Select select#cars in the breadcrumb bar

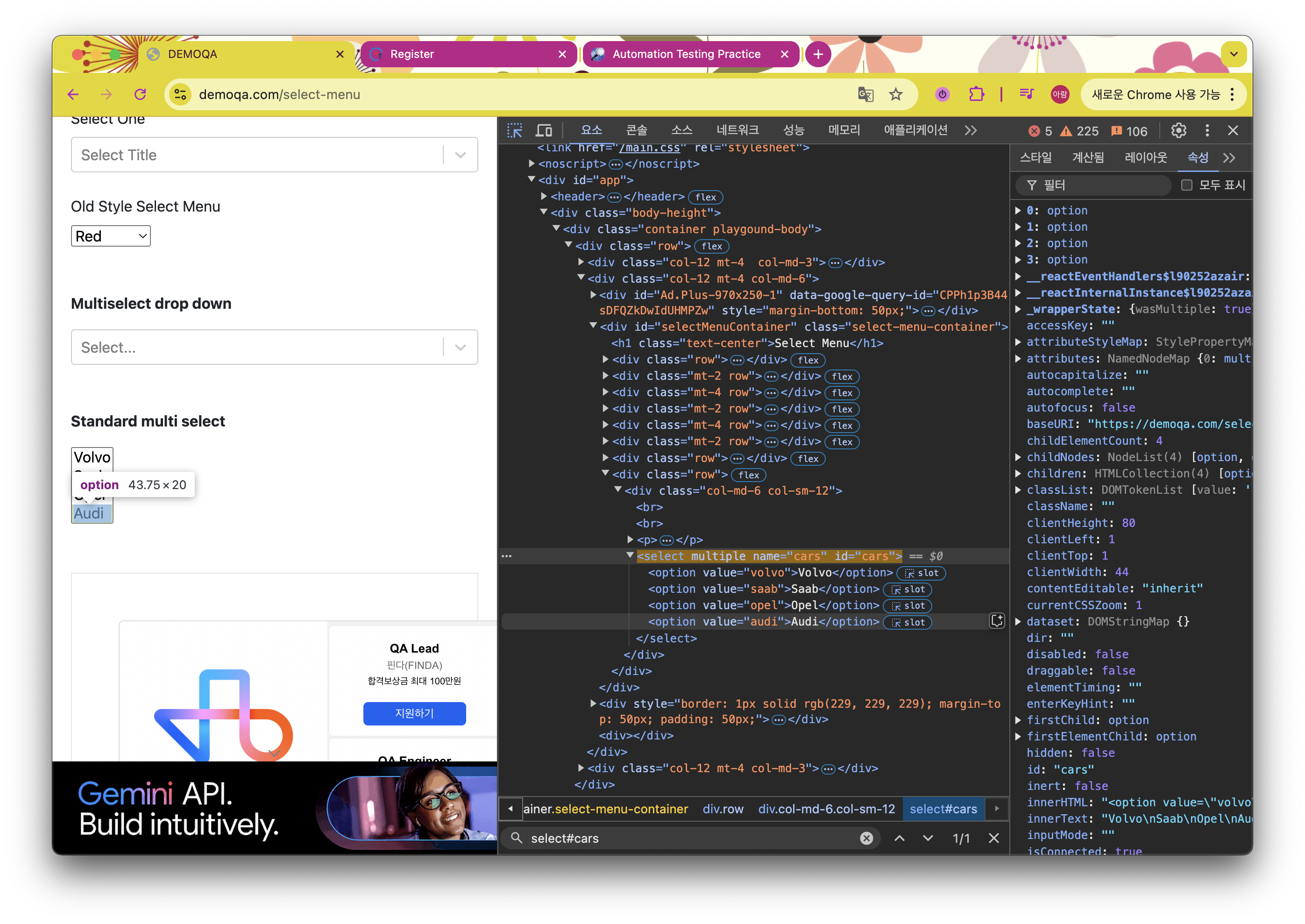click(943, 809)
